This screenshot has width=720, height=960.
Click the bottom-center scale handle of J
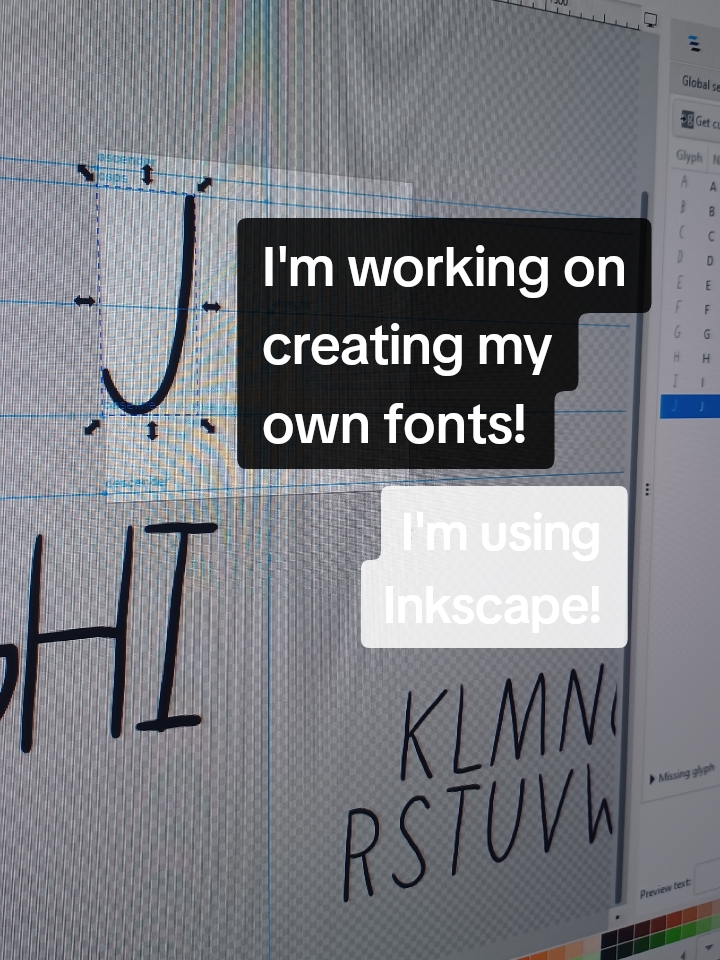[152, 430]
